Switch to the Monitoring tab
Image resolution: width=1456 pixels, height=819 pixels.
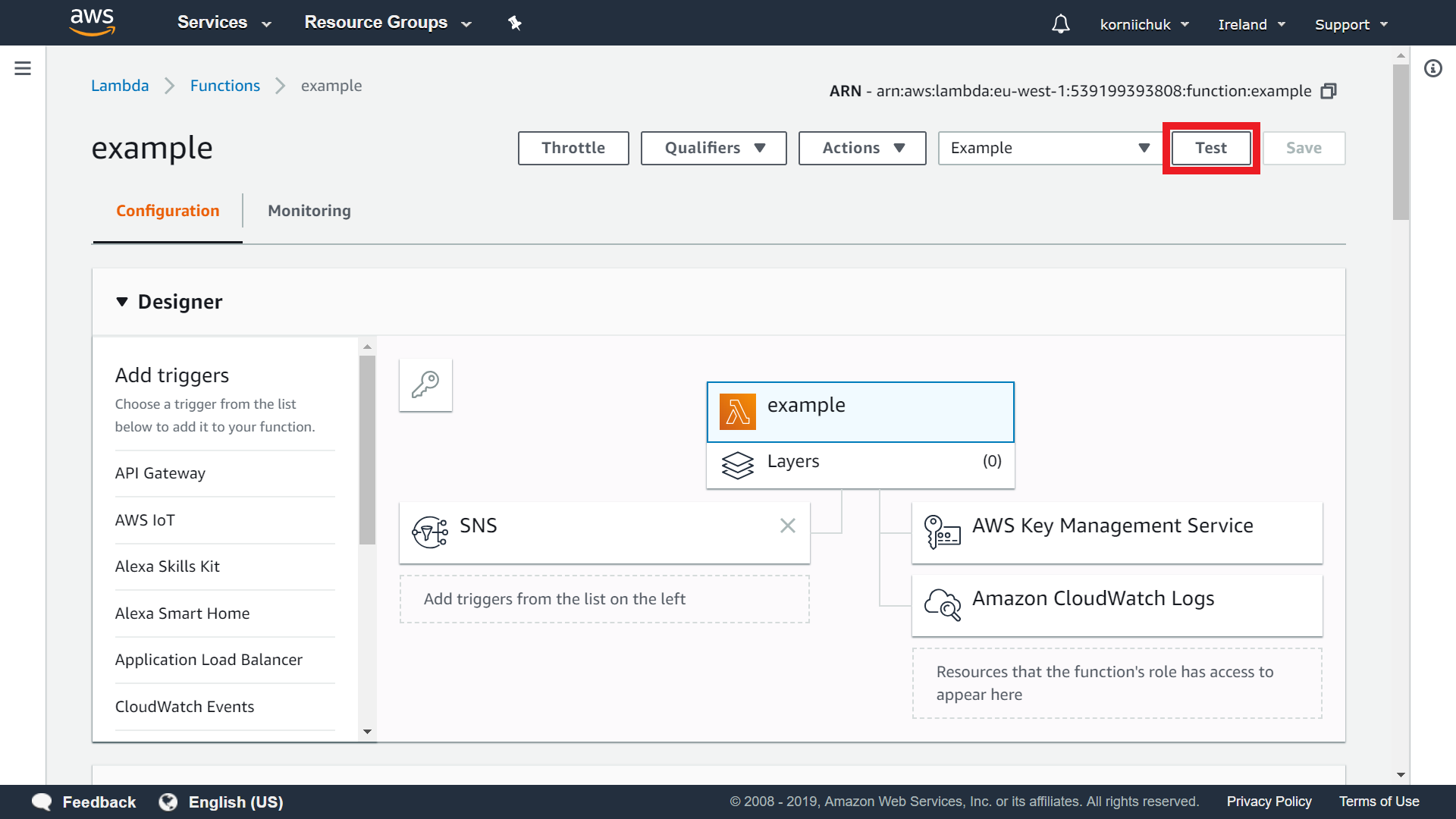[309, 211]
